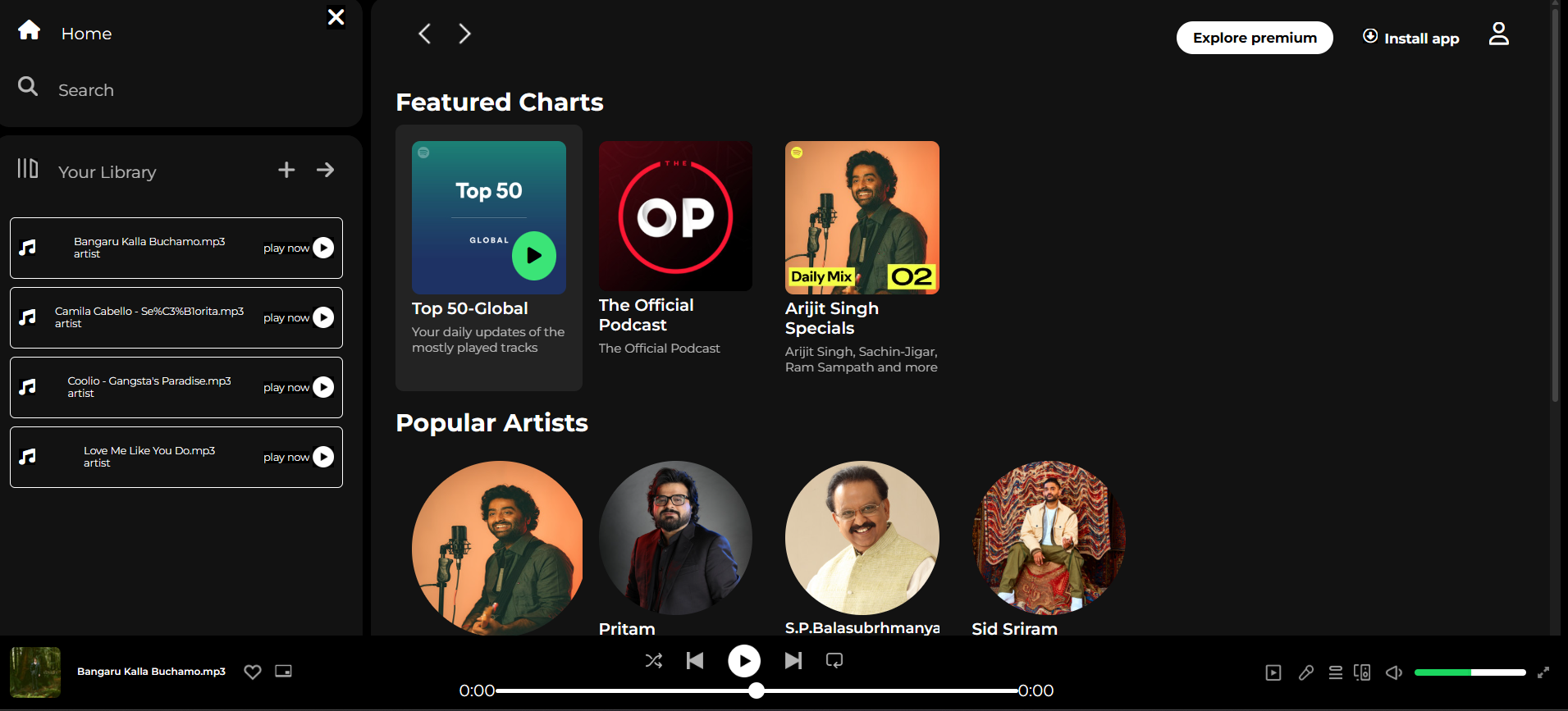
Task: Expand Your Library using the arrow
Action: (326, 170)
